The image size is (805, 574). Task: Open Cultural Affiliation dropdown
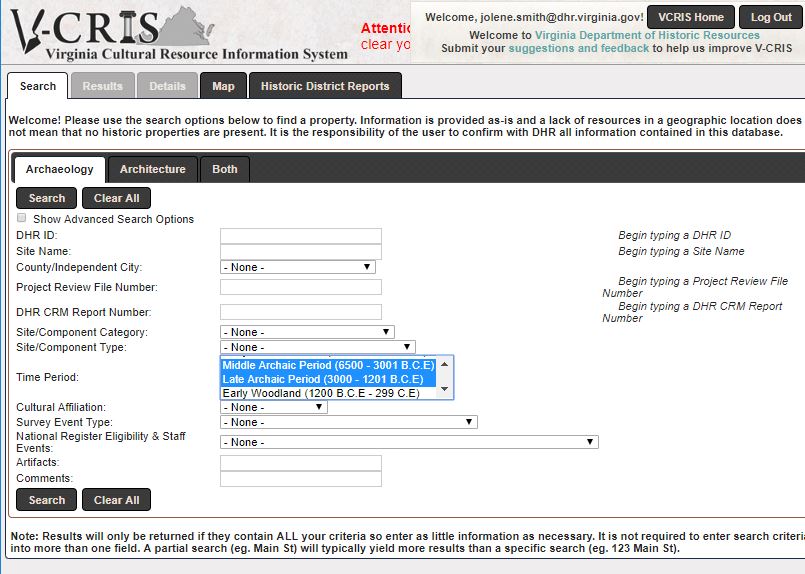pos(274,407)
